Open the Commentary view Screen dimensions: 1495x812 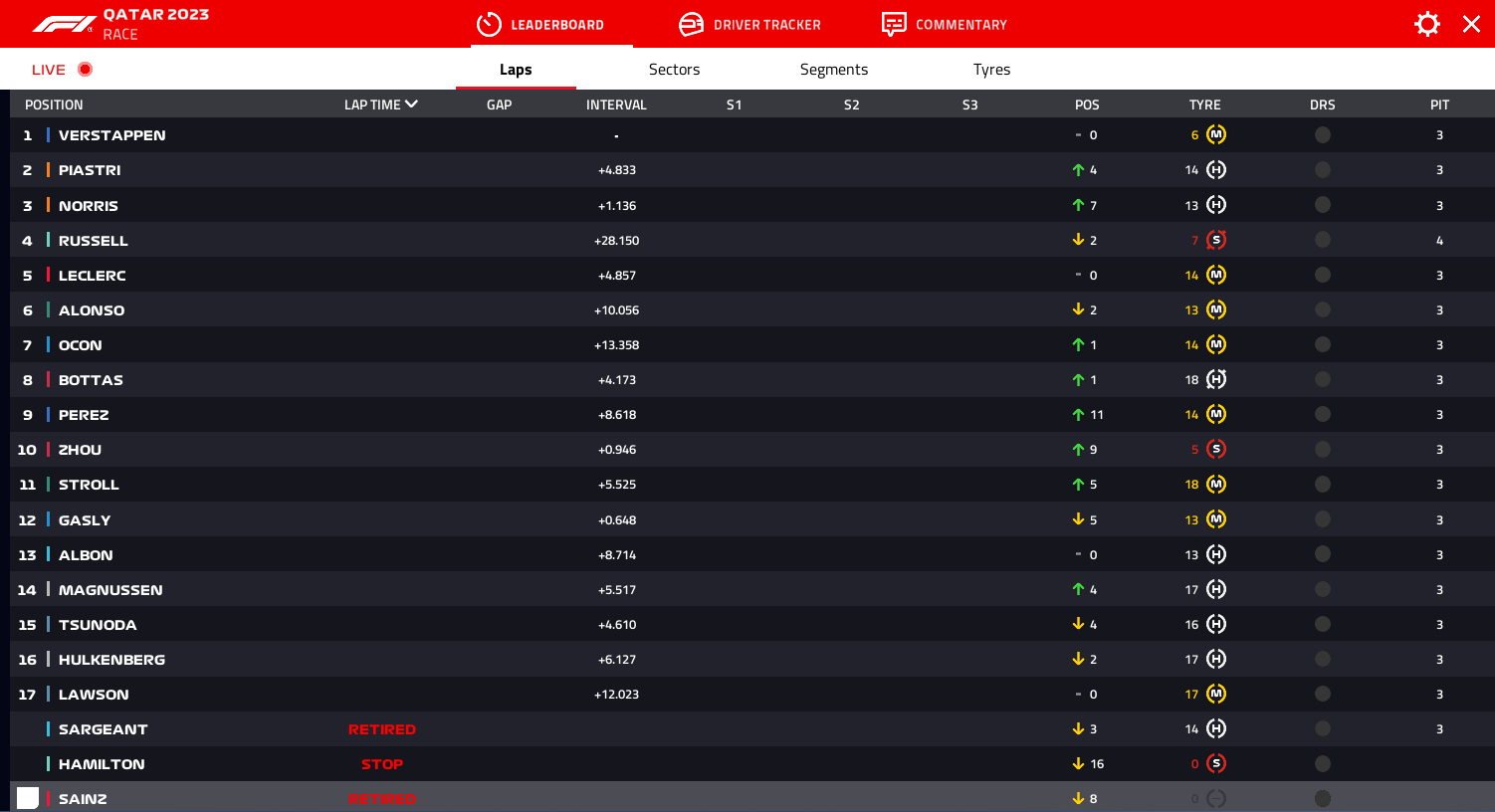click(945, 24)
